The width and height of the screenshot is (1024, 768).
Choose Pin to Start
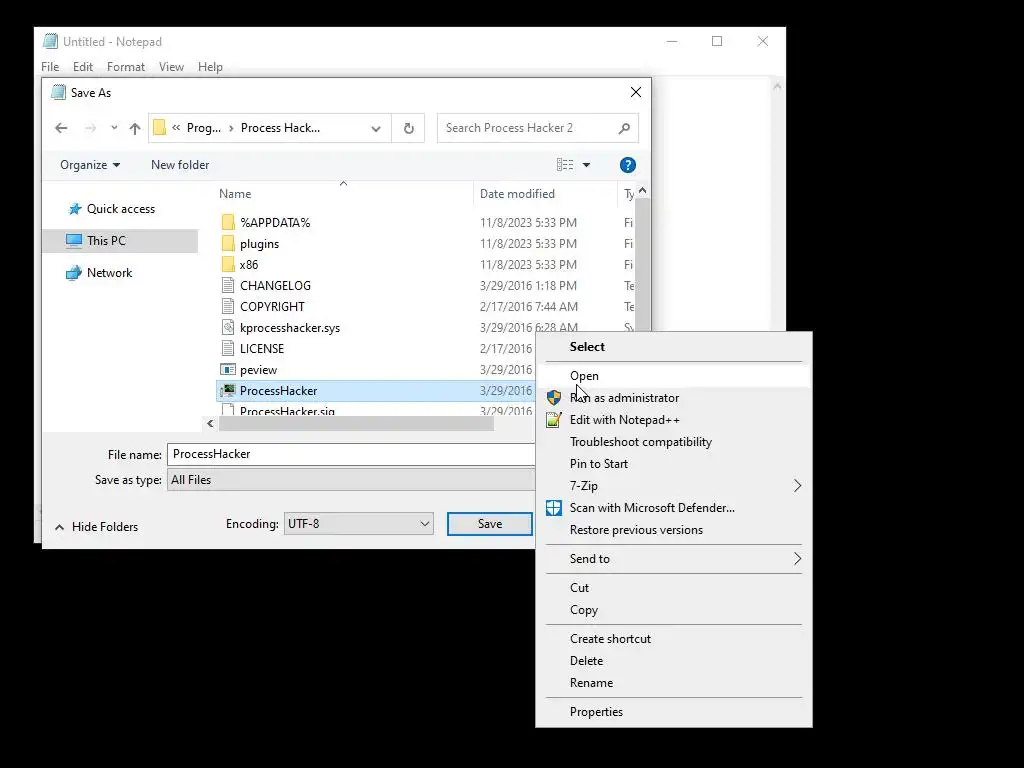point(674,464)
